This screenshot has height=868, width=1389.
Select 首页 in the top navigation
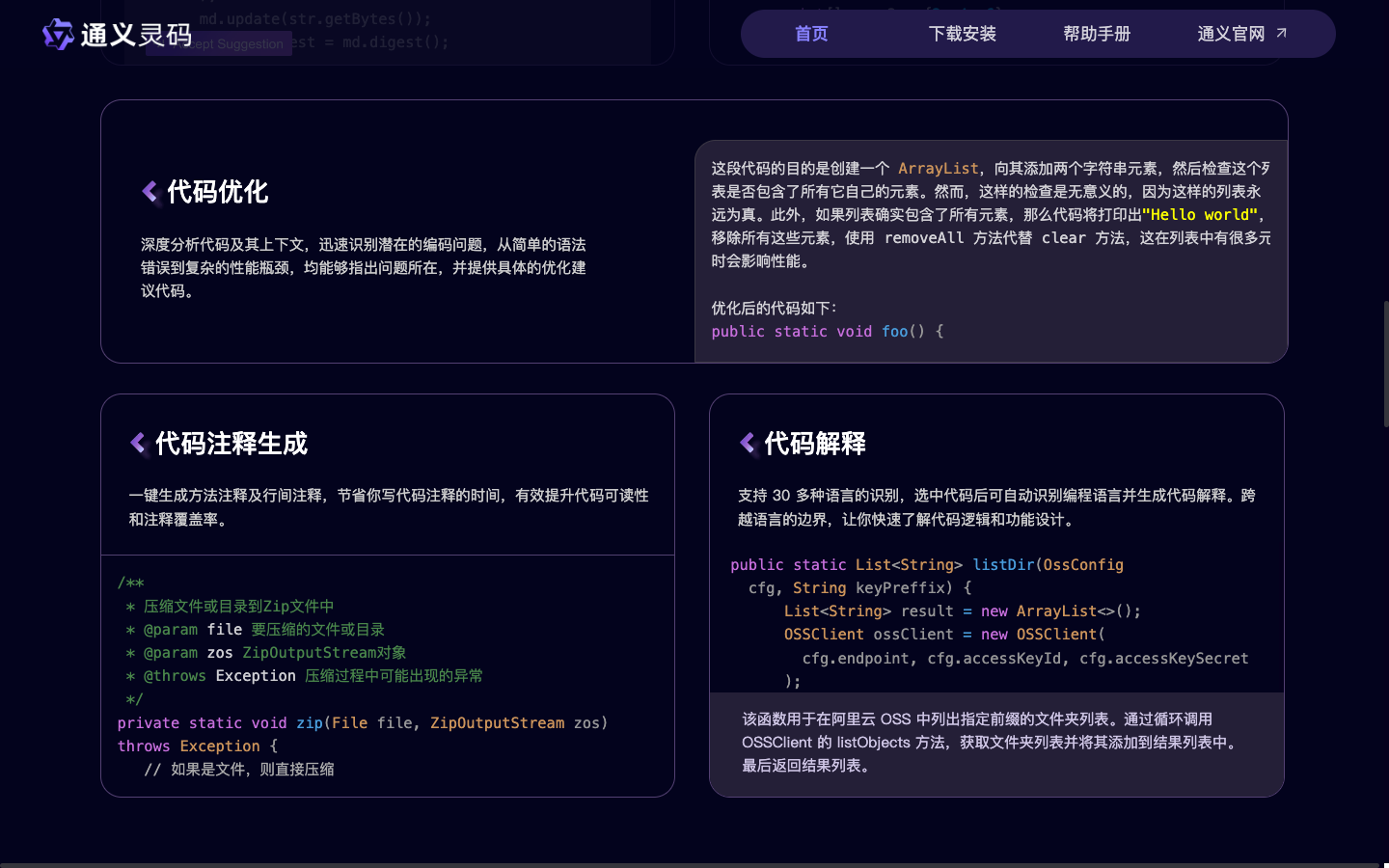(x=810, y=33)
